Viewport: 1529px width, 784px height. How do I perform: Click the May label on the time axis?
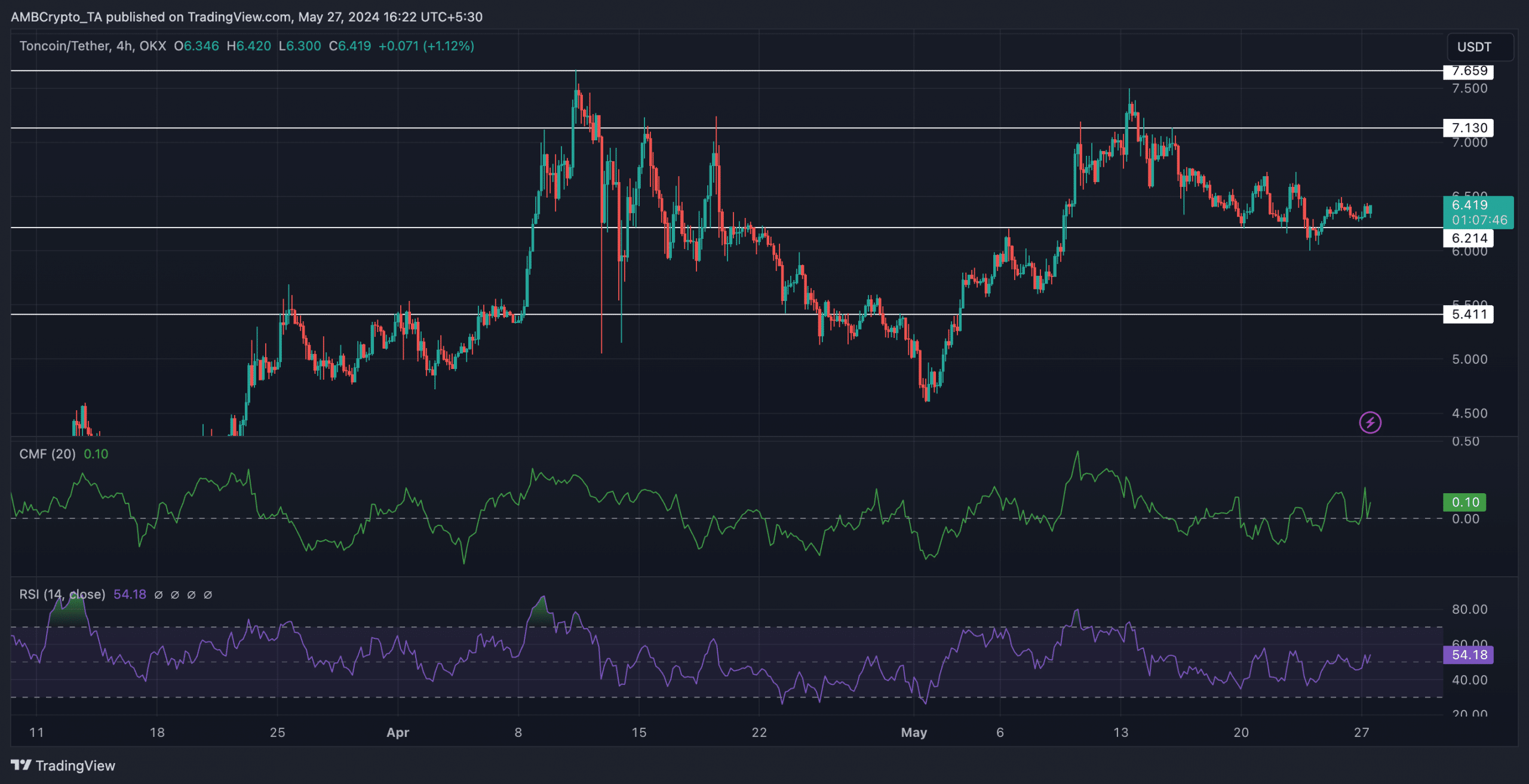913,733
